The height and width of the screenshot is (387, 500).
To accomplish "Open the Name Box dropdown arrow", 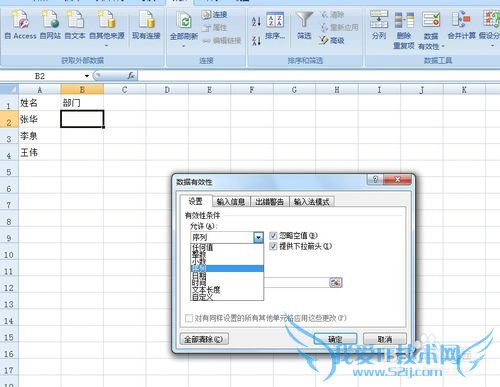I will click(87, 76).
